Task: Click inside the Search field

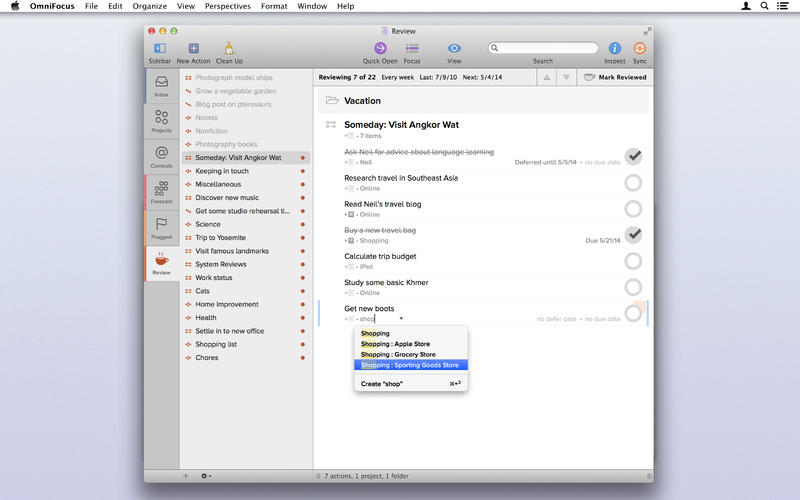Action: point(545,48)
